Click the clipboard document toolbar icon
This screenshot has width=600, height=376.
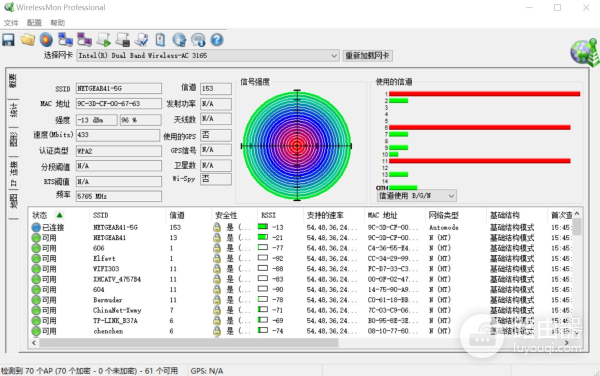tap(160, 39)
